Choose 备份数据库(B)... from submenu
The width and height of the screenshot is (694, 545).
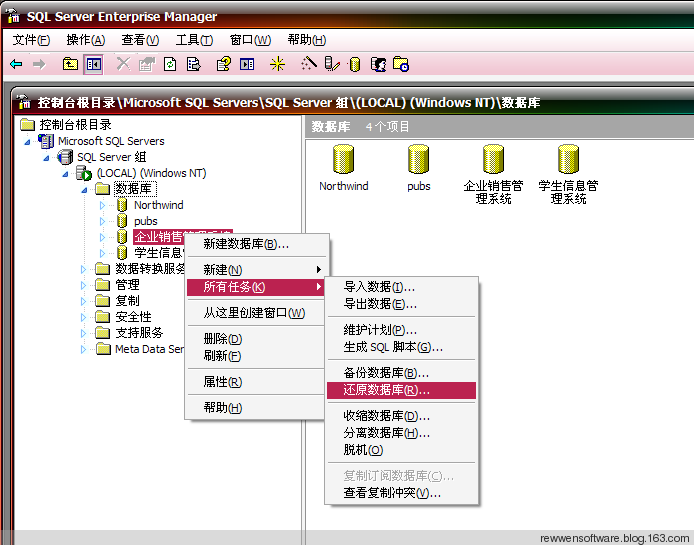click(401, 373)
